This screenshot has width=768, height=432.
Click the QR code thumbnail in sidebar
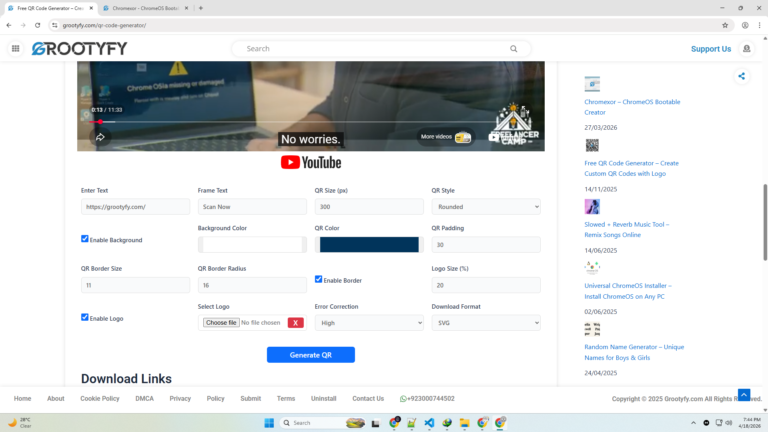click(592, 145)
